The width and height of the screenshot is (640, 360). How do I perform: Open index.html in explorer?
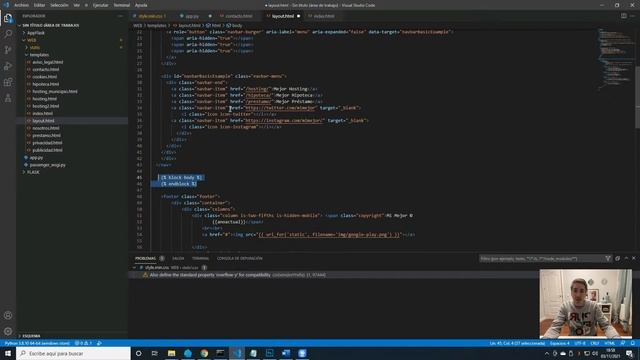point(42,113)
